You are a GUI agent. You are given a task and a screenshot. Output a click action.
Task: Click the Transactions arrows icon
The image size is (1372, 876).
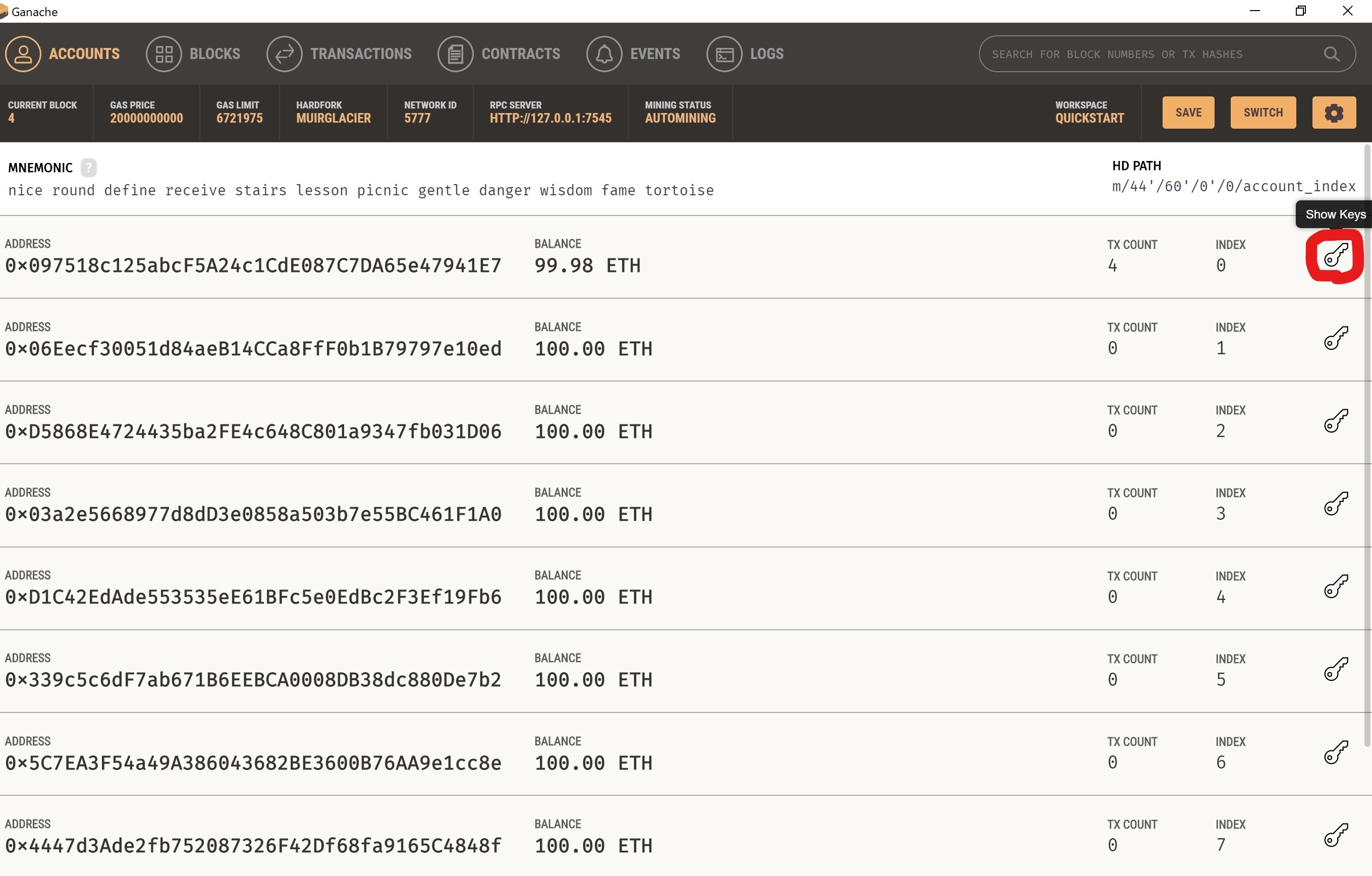point(284,53)
